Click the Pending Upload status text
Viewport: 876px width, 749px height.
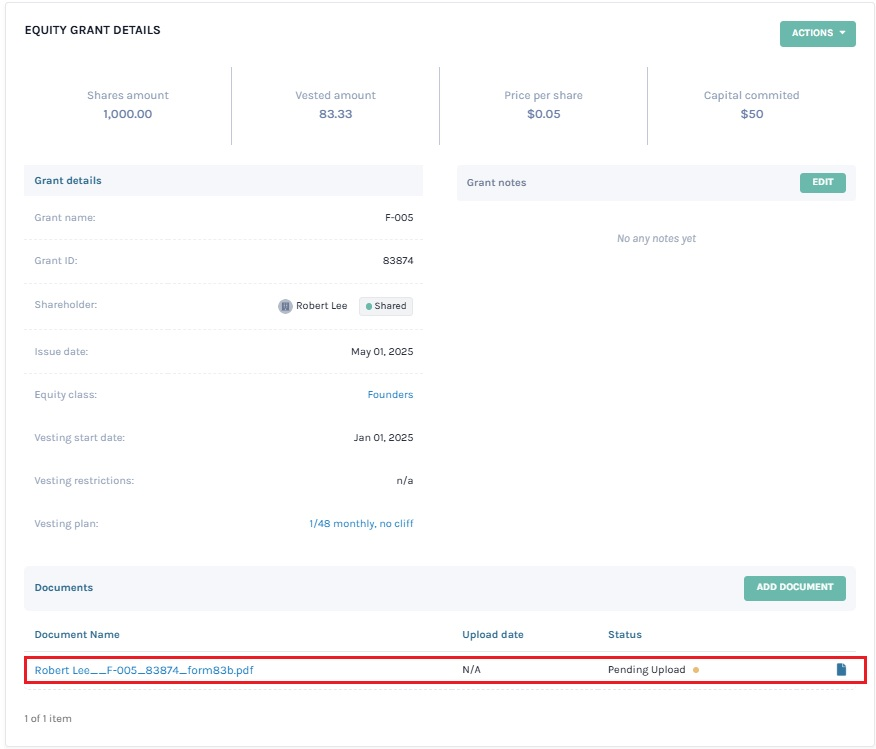click(x=646, y=669)
